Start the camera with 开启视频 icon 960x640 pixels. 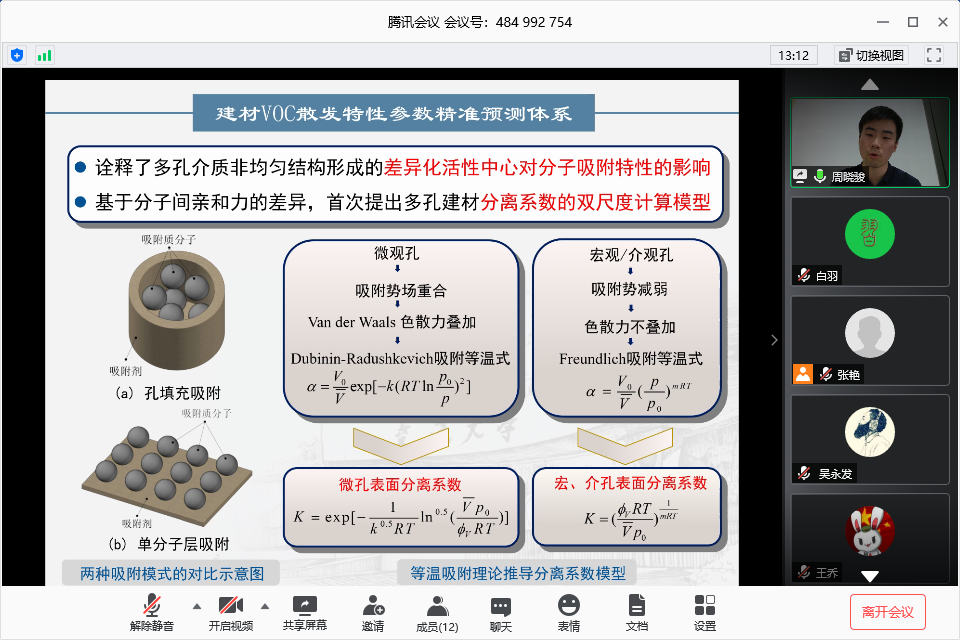pos(230,611)
